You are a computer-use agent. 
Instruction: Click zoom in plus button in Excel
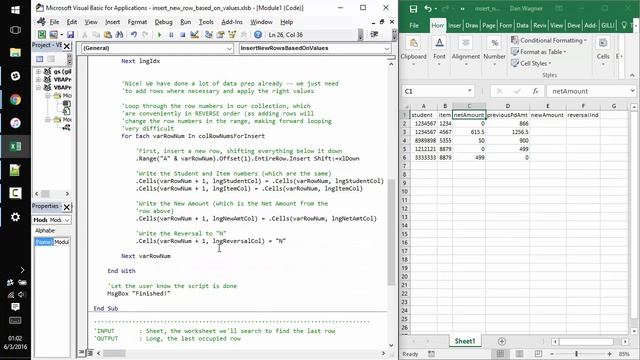609,354
